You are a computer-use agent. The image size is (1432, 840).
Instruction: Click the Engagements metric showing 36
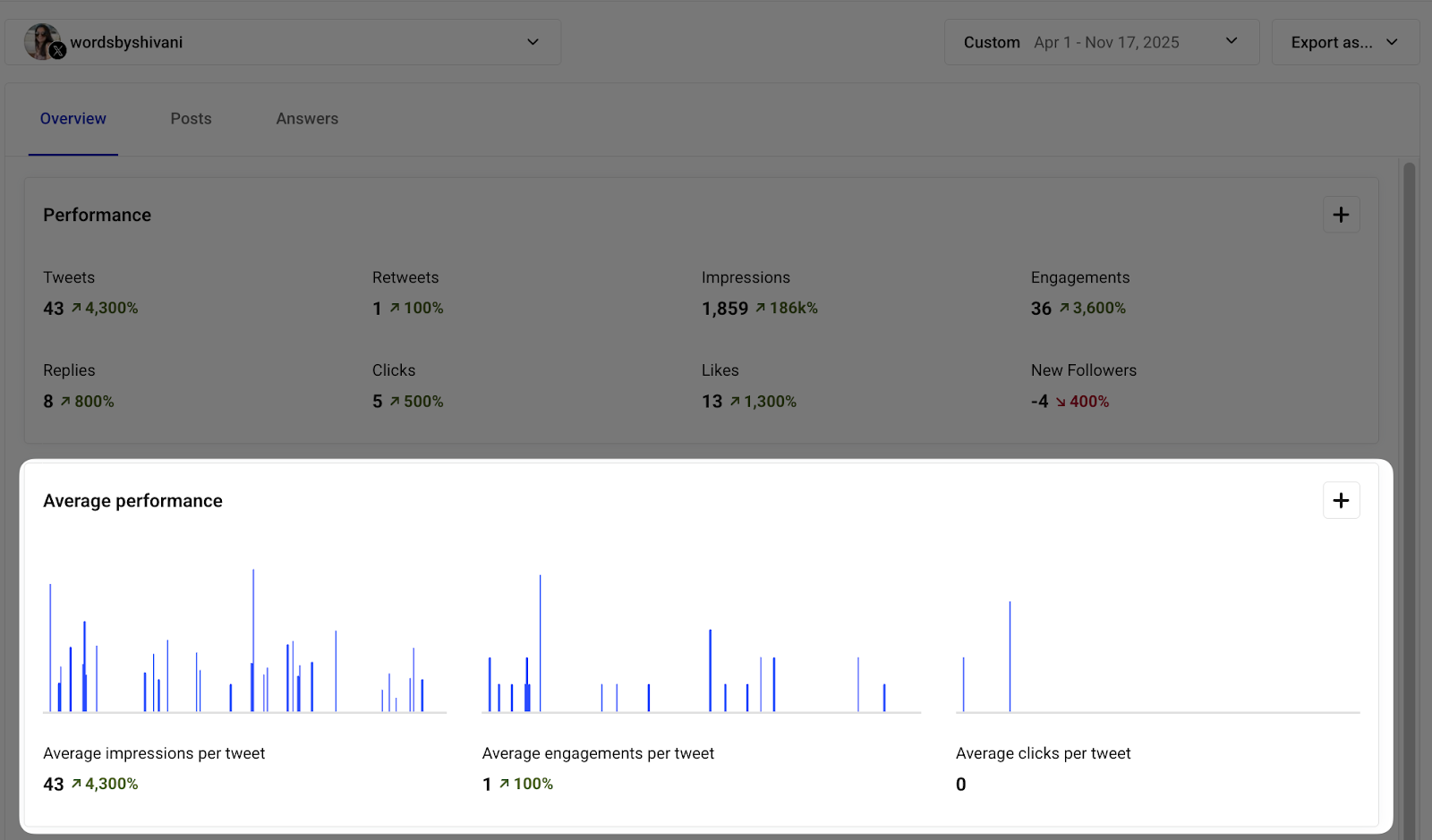coord(1042,308)
